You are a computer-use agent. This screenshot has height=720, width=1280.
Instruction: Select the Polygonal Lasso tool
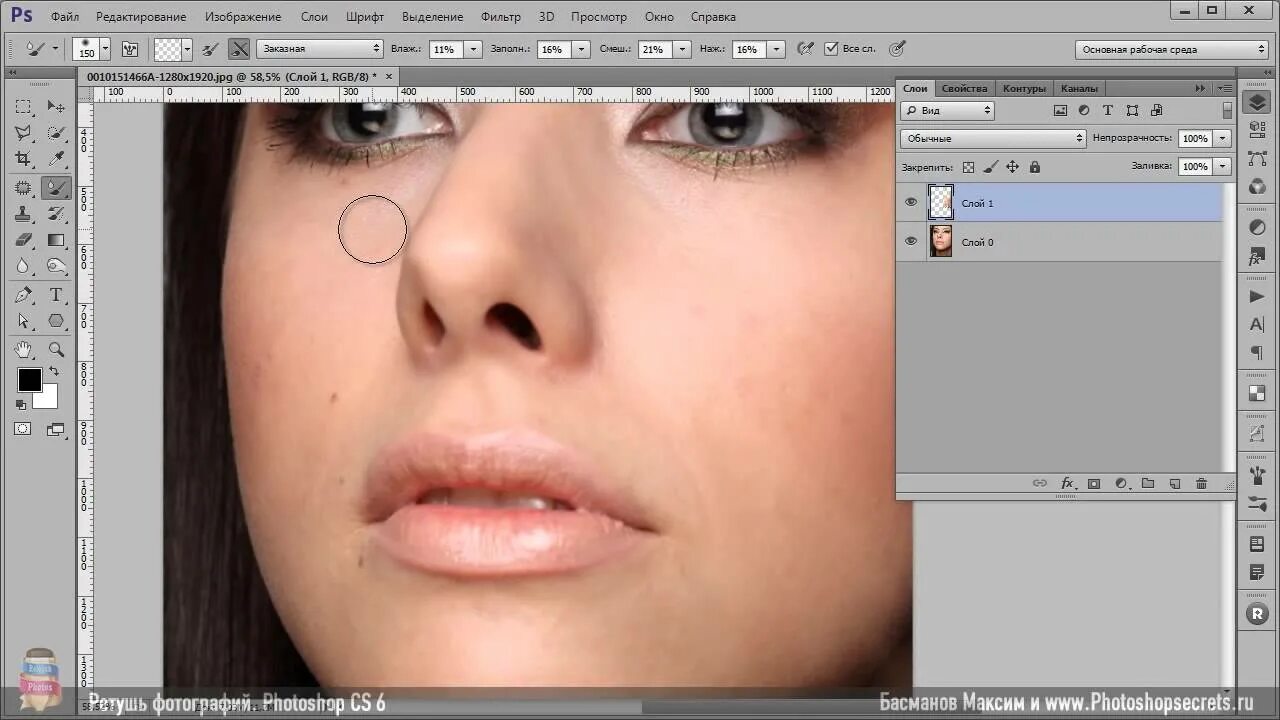[23, 132]
